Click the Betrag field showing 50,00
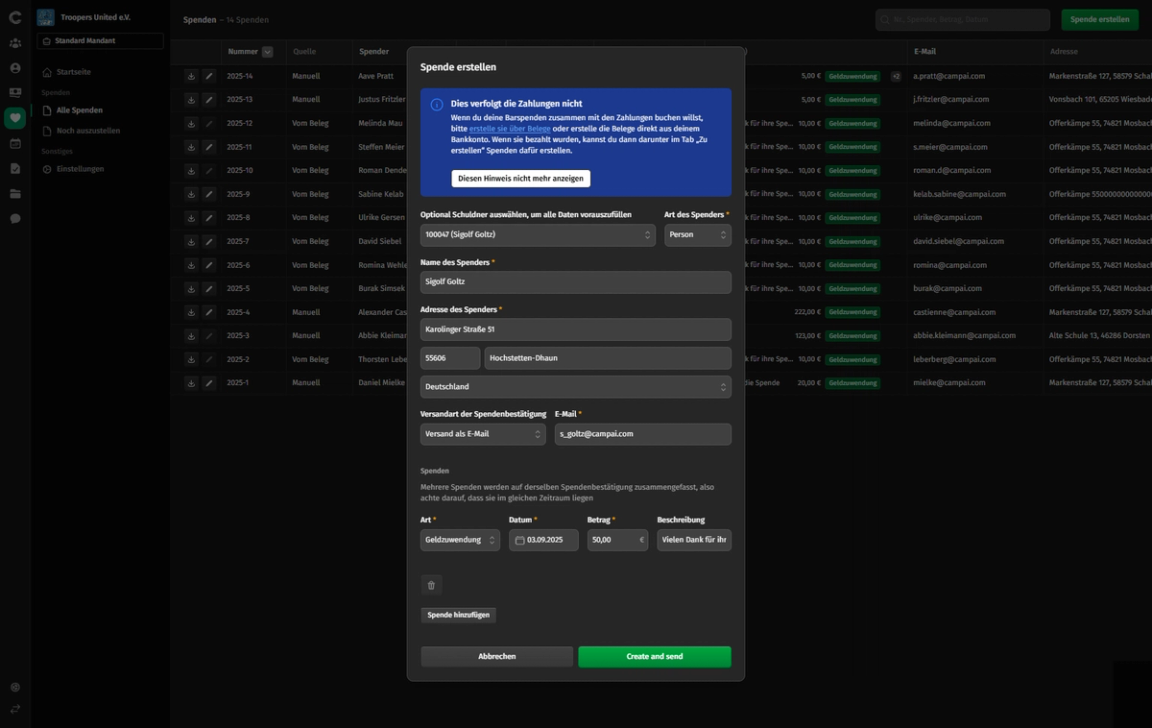This screenshot has height=728, width=1152. 617,540
